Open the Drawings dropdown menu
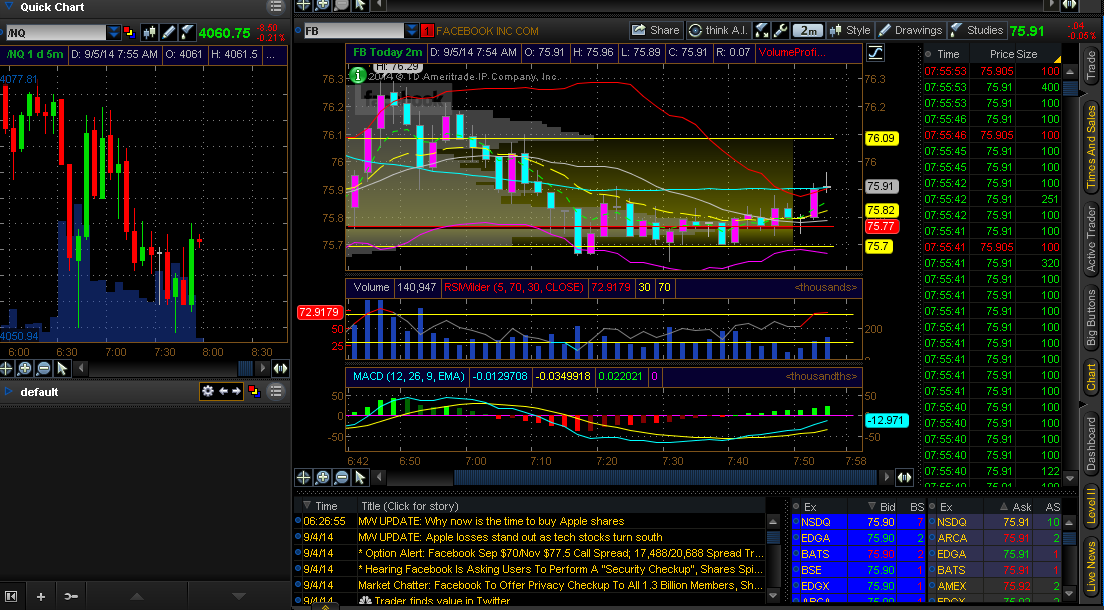The width and height of the screenshot is (1104, 610). pyautogui.click(x=910, y=30)
